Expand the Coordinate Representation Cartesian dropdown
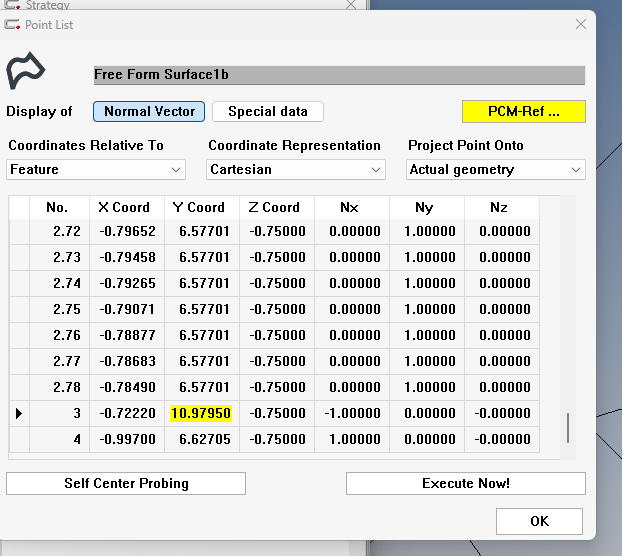The image size is (622, 556). tap(296, 170)
